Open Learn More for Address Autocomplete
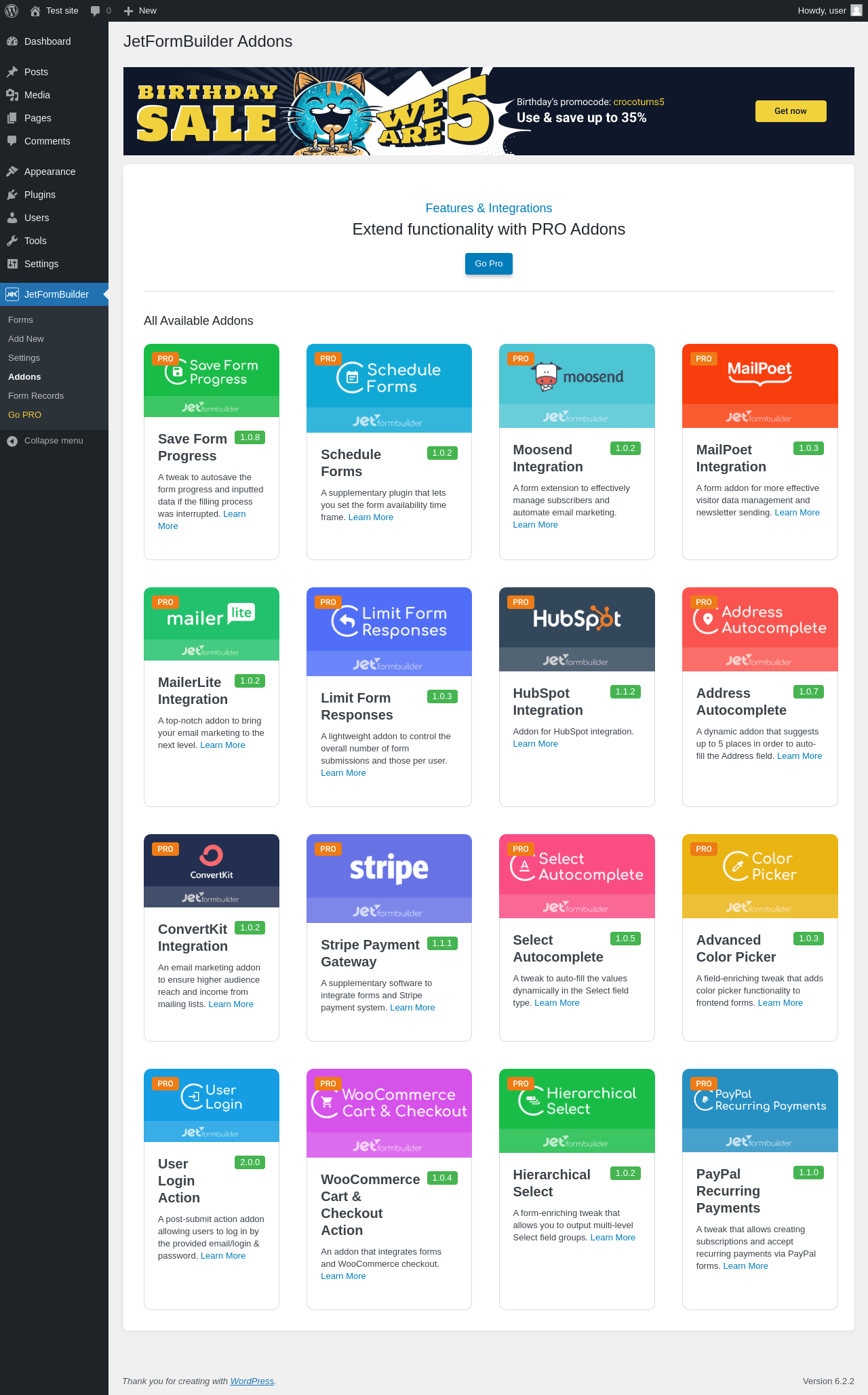Image resolution: width=868 pixels, height=1395 pixels. pos(800,756)
